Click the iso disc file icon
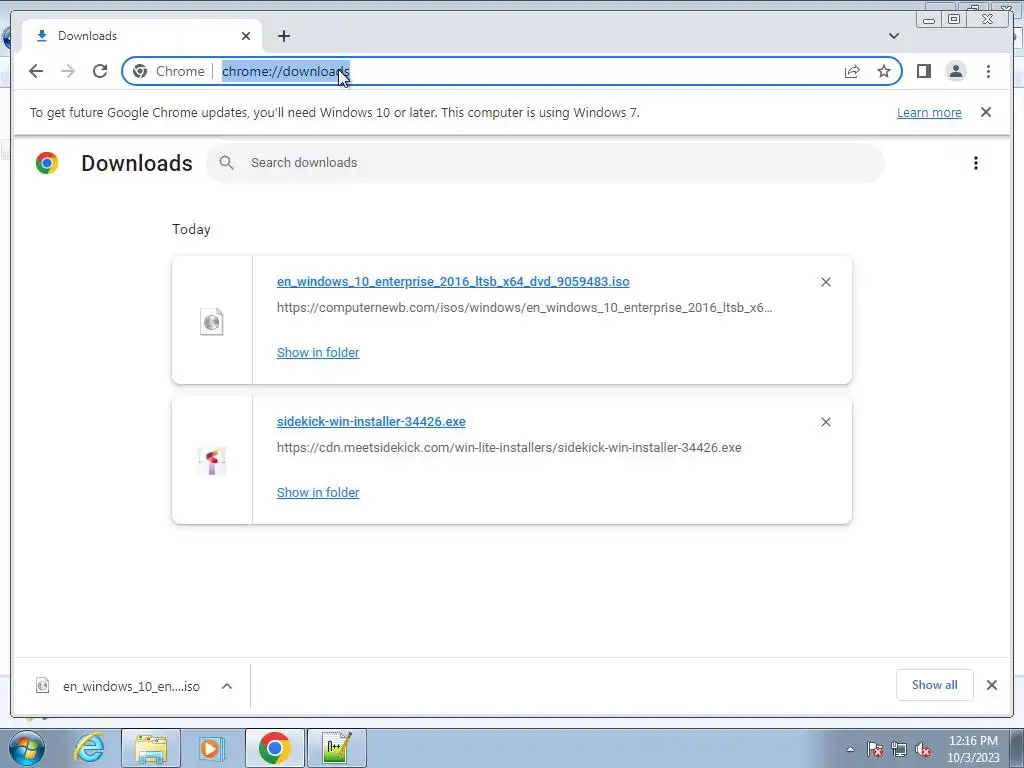 211,321
